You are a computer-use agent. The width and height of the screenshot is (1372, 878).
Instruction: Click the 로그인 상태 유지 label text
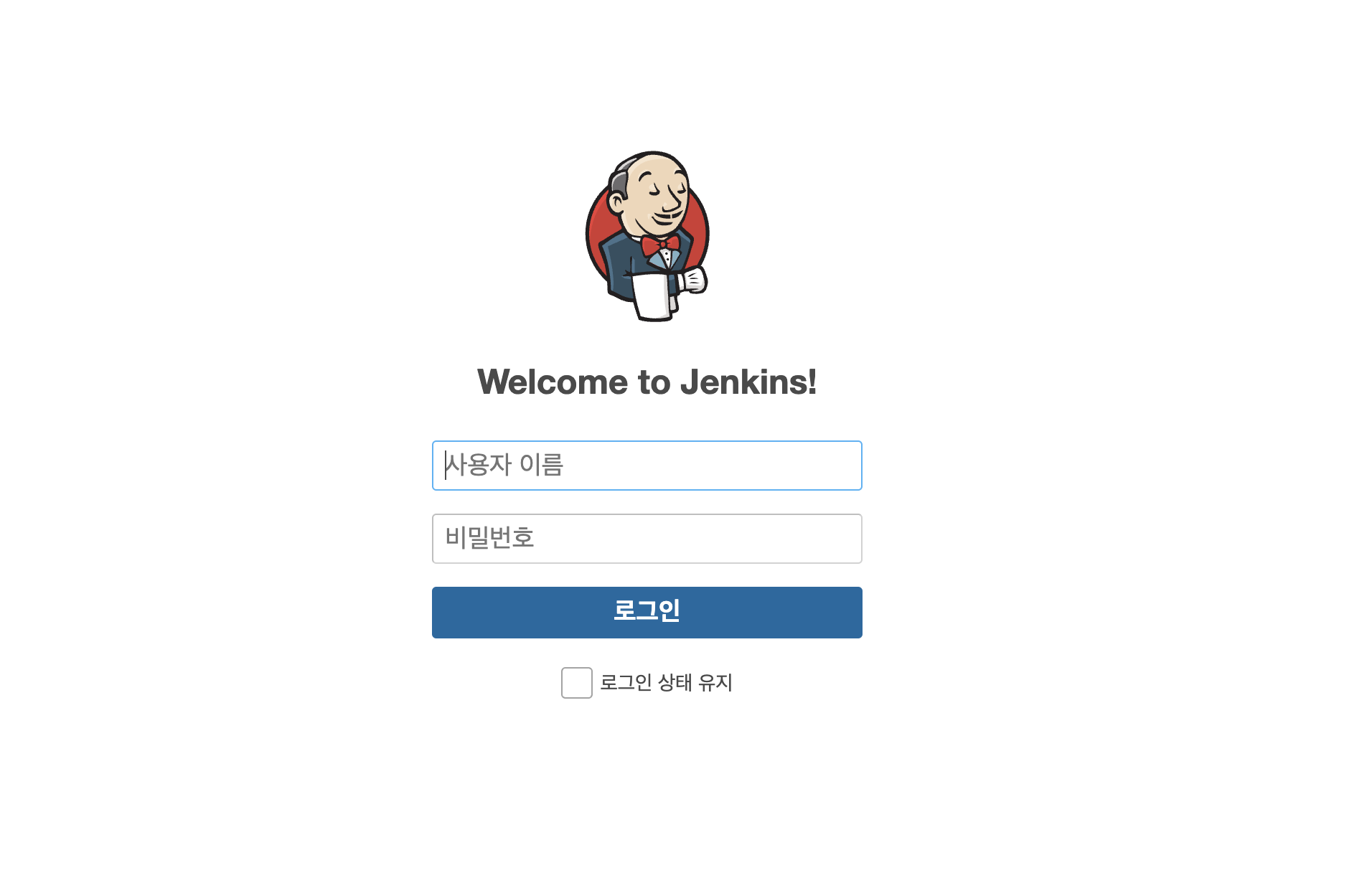[666, 682]
